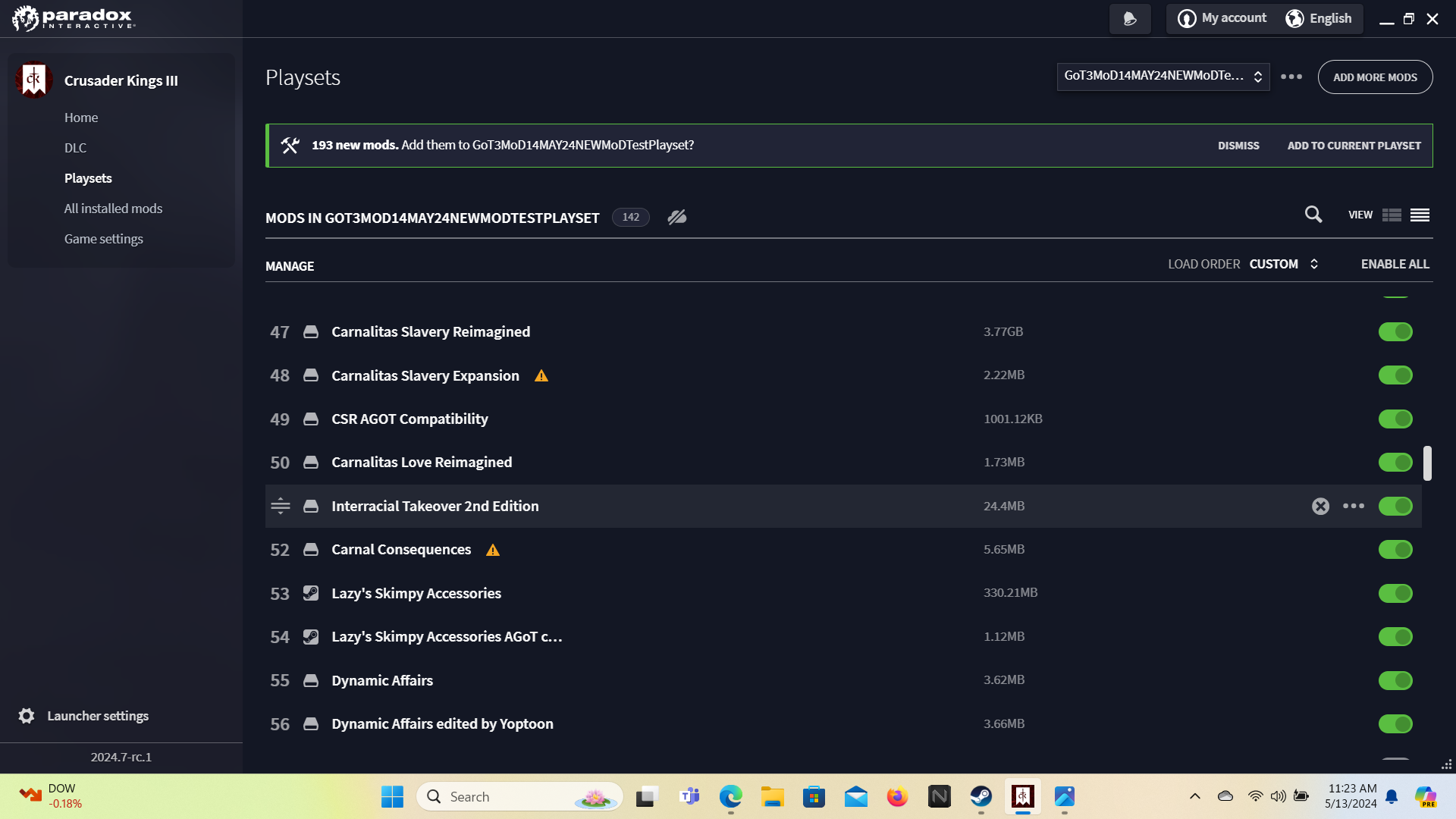Switch to compact list view icon
The width and height of the screenshot is (1456, 819).
(1420, 215)
